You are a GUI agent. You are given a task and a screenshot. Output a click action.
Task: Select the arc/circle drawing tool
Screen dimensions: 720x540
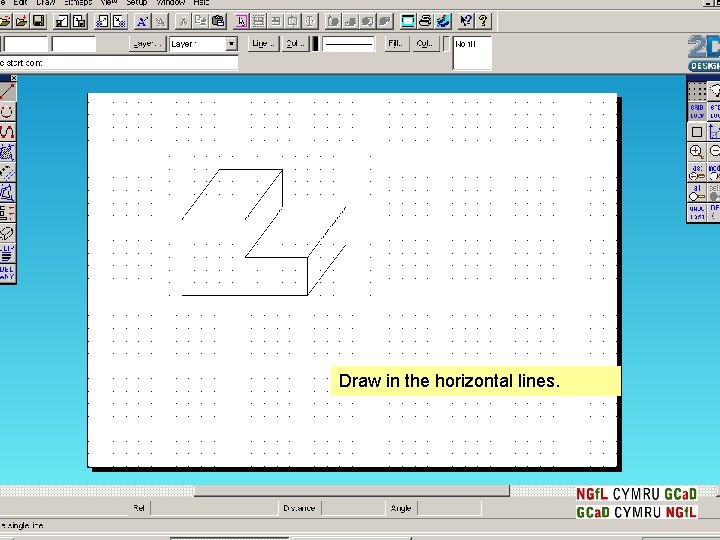pyautogui.click(x=7, y=112)
